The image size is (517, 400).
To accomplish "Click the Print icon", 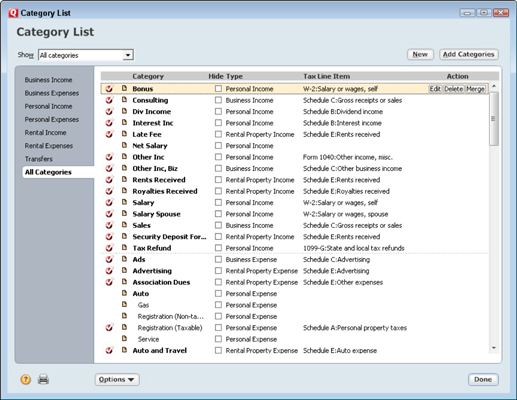I will coord(43,379).
